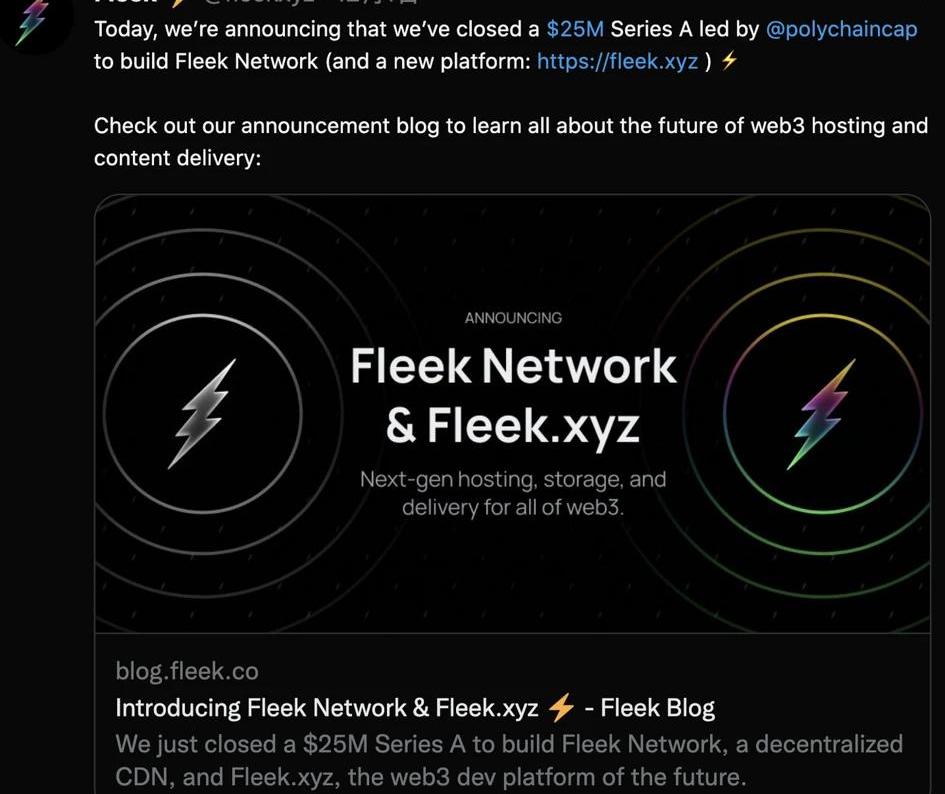Visit the https://fleek.xyz link
The height and width of the screenshot is (794, 945).
tap(617, 62)
